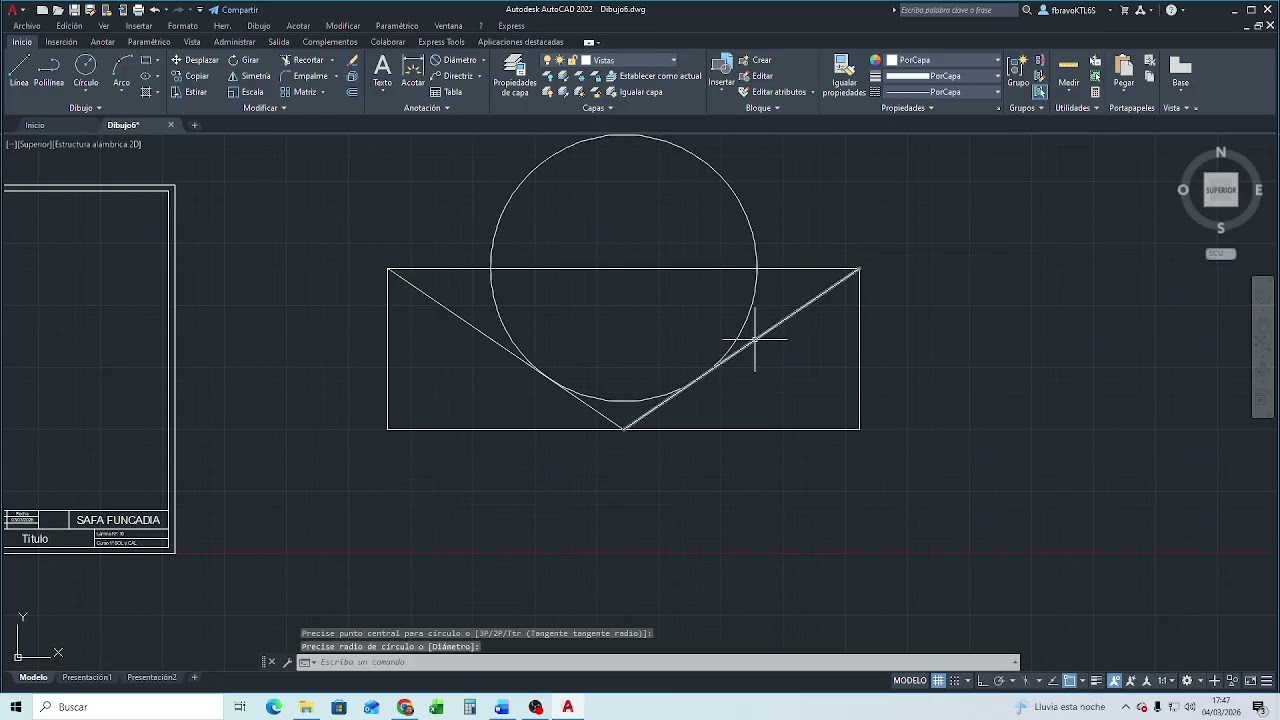This screenshot has height=720, width=1280.
Task: Switch to the Insertar ribbon tab
Action: [61, 42]
